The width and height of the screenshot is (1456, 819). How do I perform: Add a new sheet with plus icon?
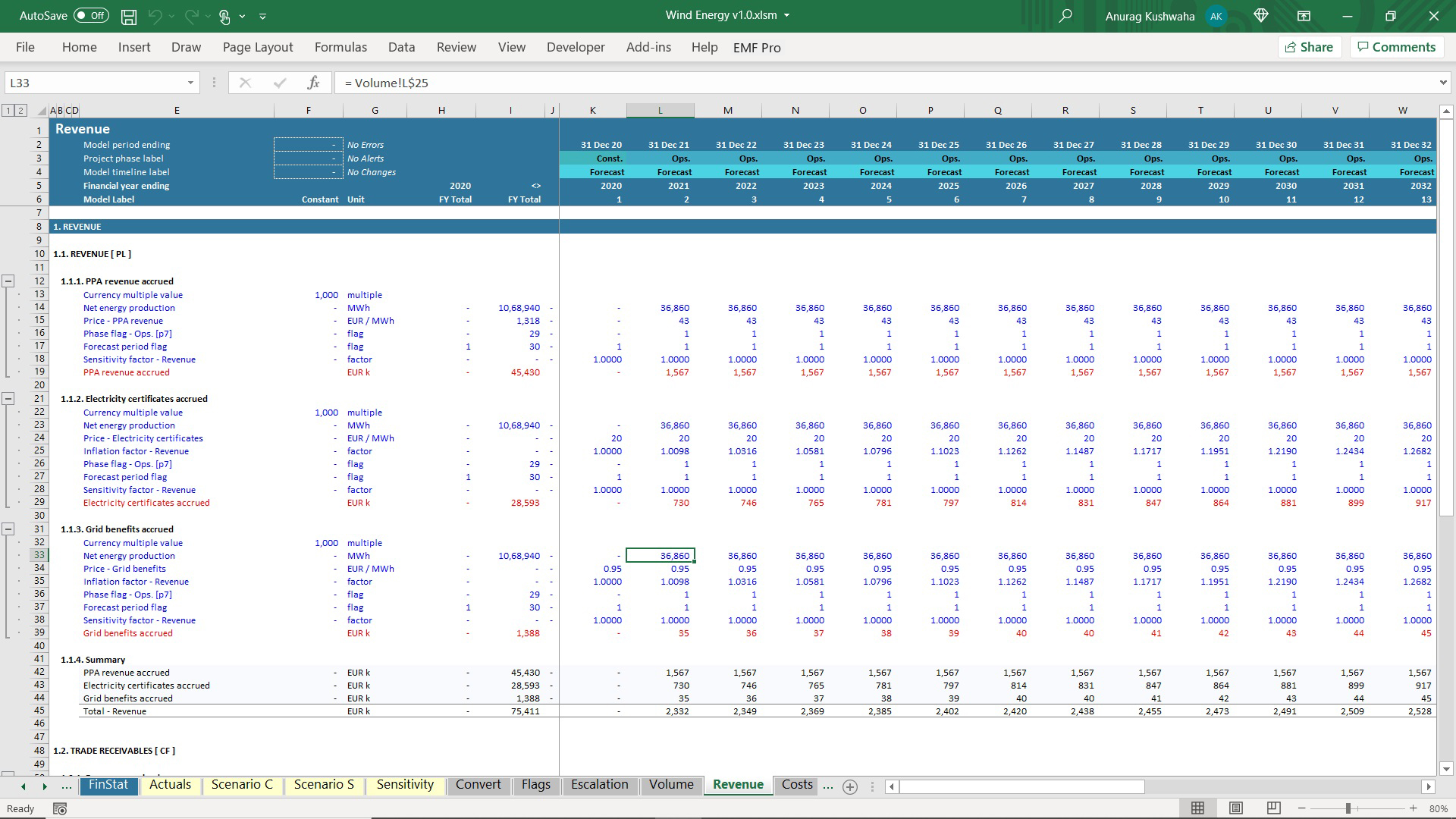[850, 787]
